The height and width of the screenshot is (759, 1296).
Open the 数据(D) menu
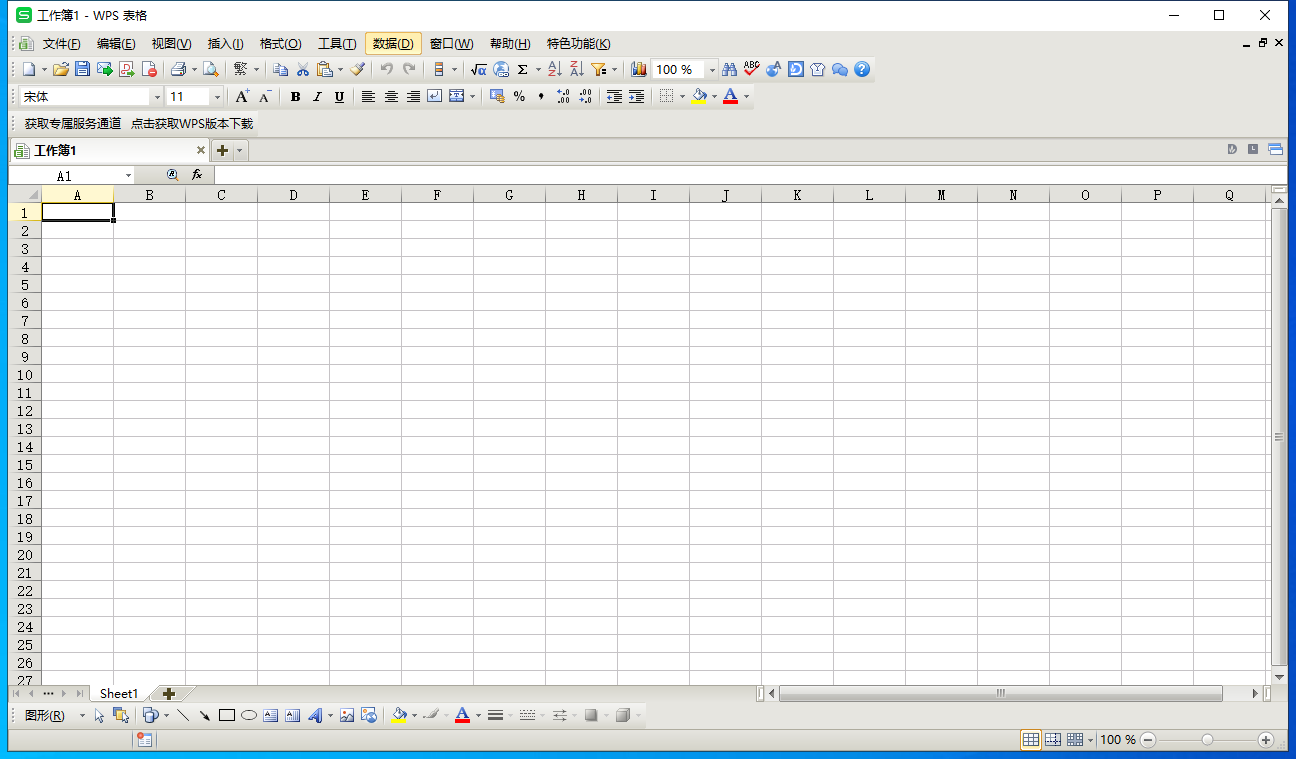tap(393, 44)
